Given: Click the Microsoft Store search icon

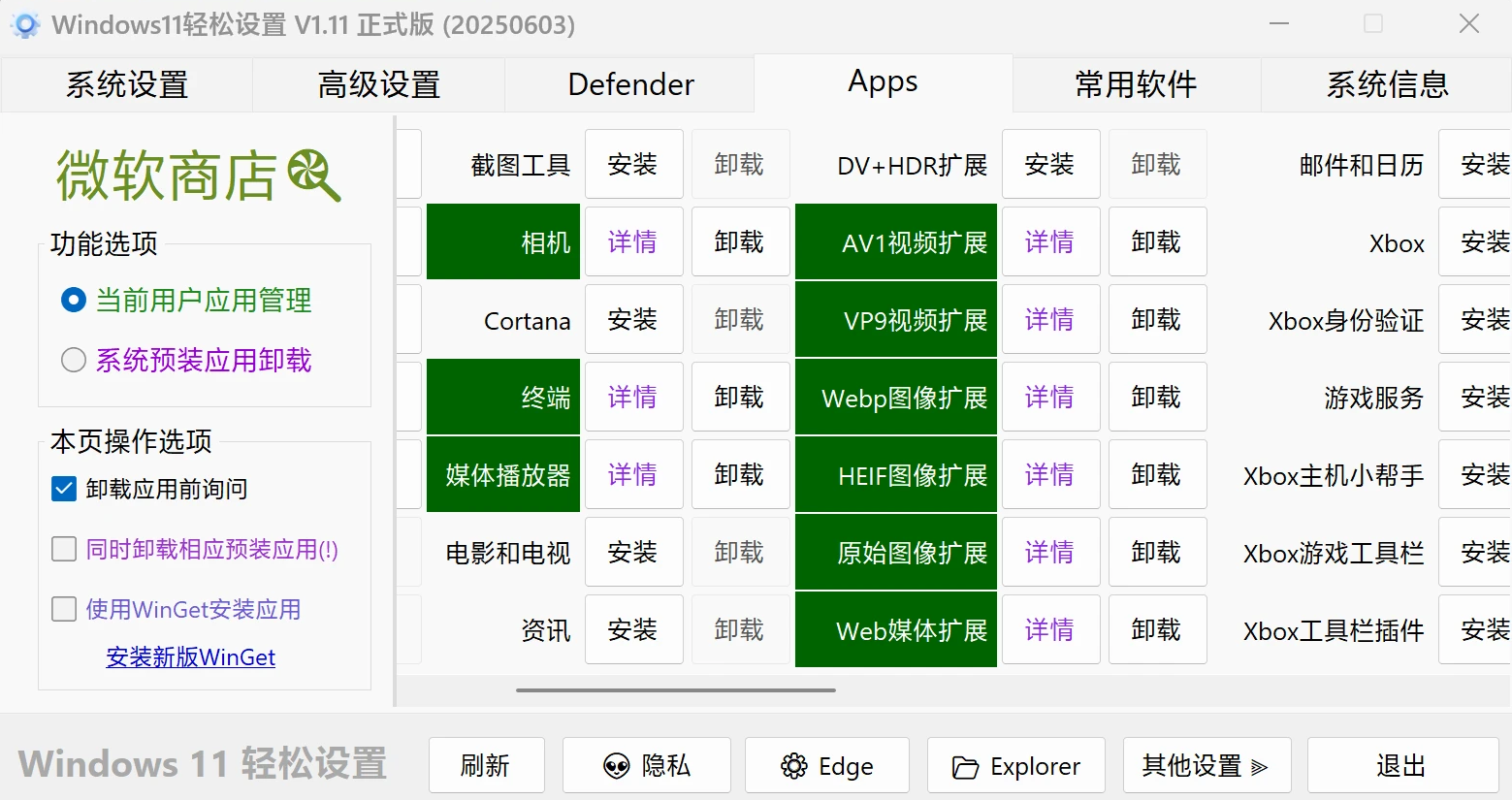Looking at the screenshot, I should coord(314,176).
